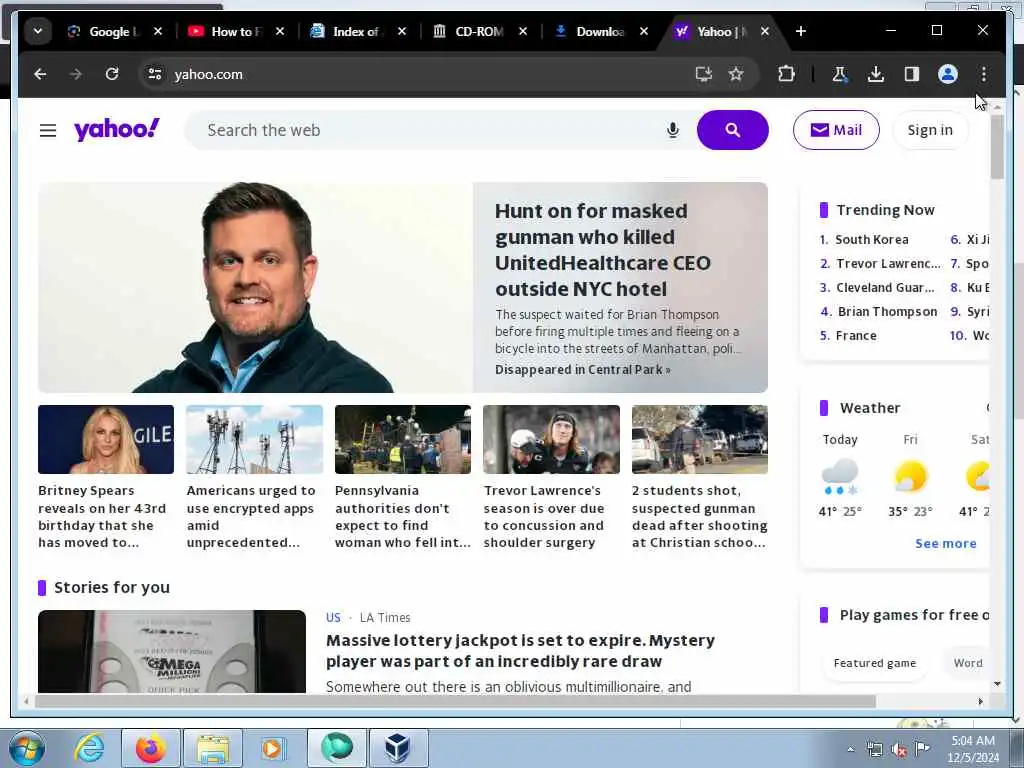Open Pennsylvania authorities story thumbnail
This screenshot has width=1024, height=768.
(x=403, y=439)
